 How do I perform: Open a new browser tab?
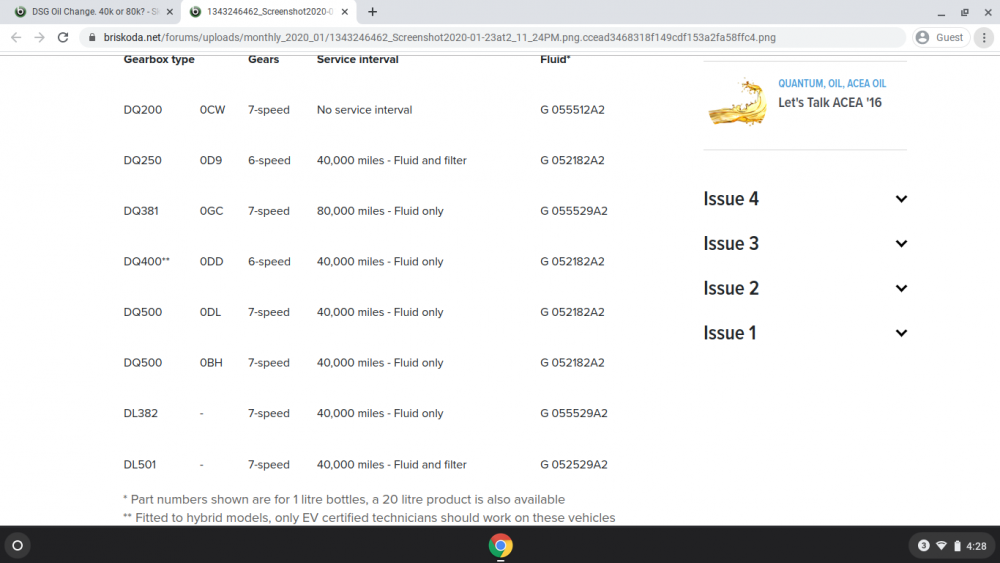(x=372, y=11)
